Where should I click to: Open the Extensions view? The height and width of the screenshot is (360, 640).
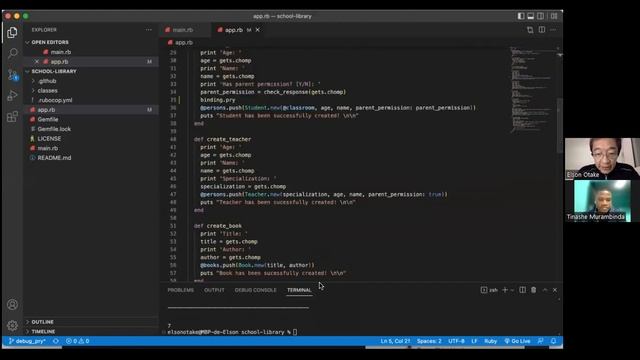[x=12, y=117]
